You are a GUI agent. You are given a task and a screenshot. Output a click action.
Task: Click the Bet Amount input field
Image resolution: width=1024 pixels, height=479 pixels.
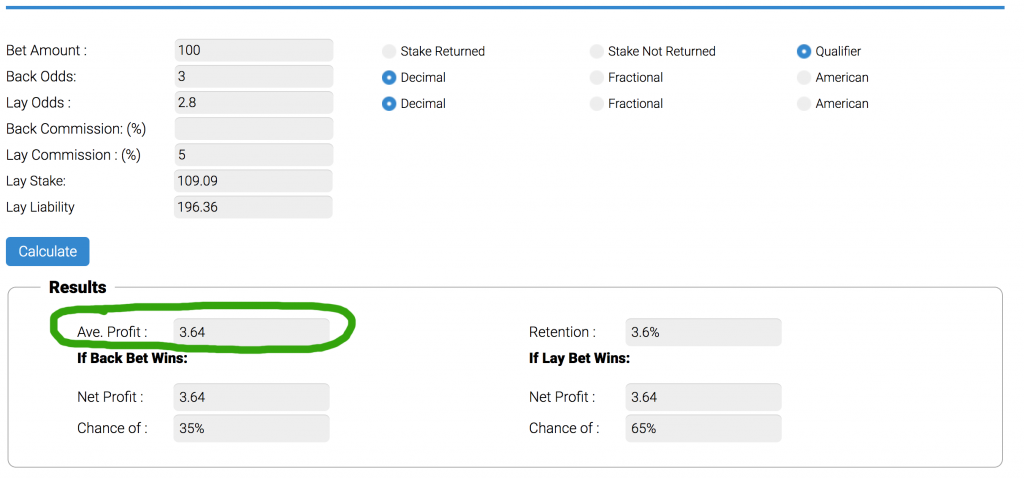tap(253, 50)
